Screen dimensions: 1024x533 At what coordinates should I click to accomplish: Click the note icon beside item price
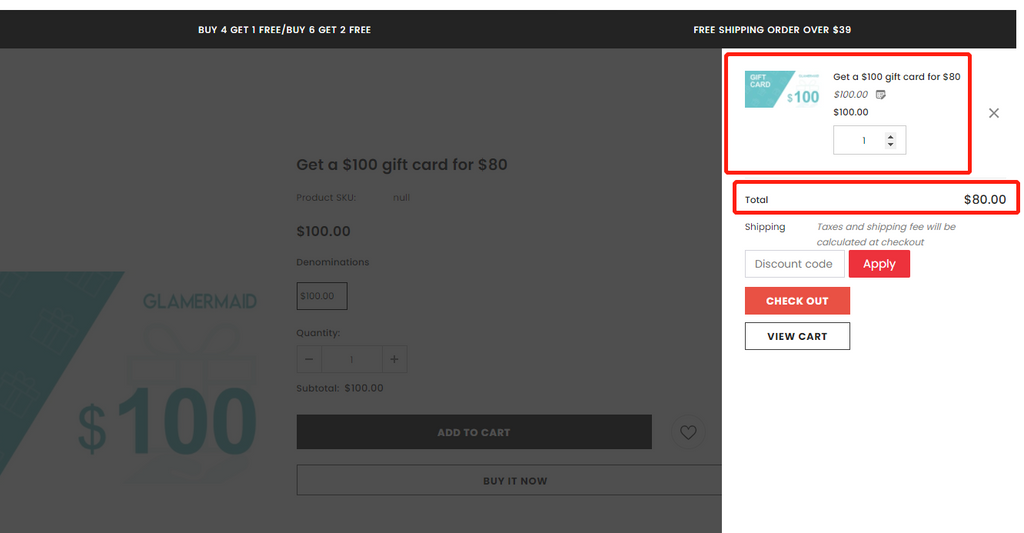[880, 95]
